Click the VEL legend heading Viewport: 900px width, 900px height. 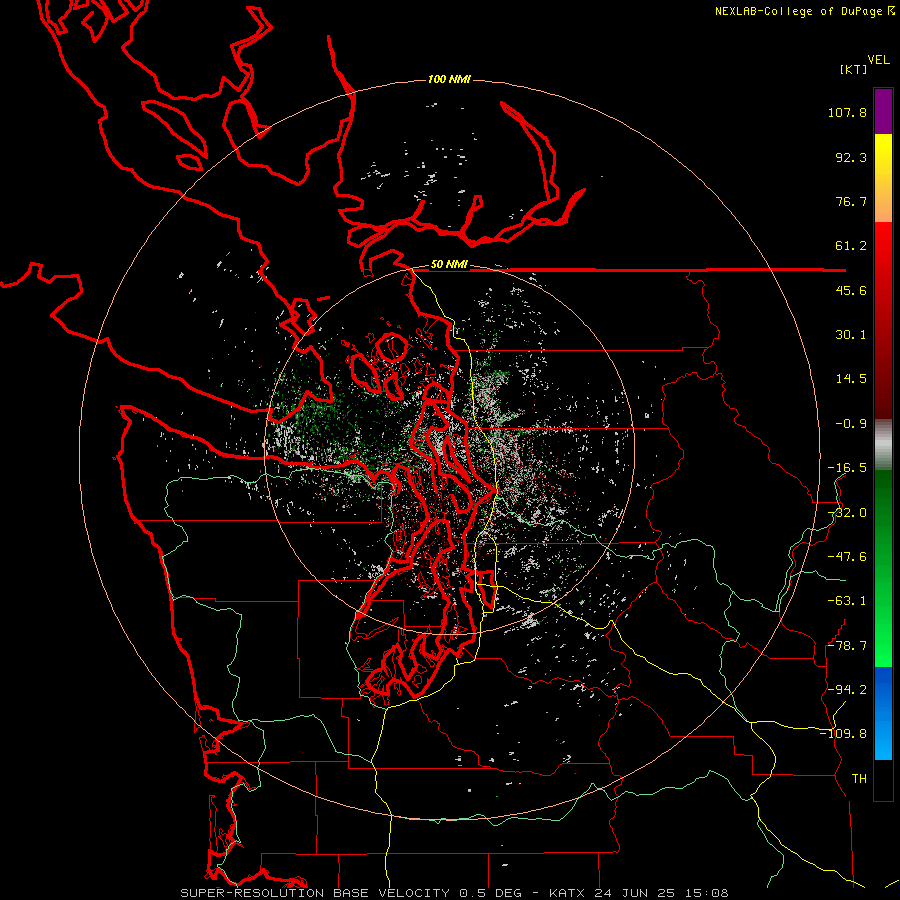[x=878, y=60]
